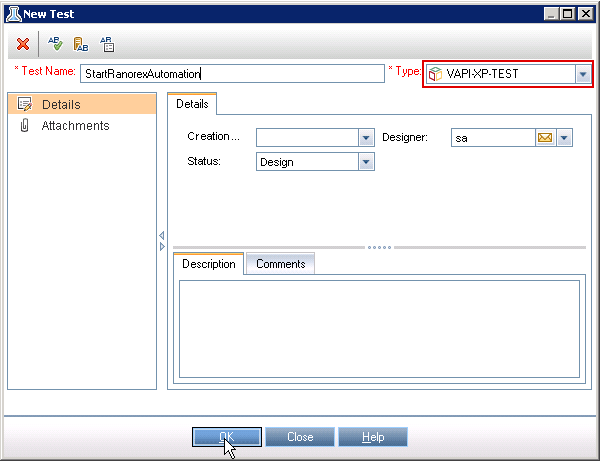This screenshot has height=461, width=601.
Task: Click the Close button
Action: tap(300, 437)
